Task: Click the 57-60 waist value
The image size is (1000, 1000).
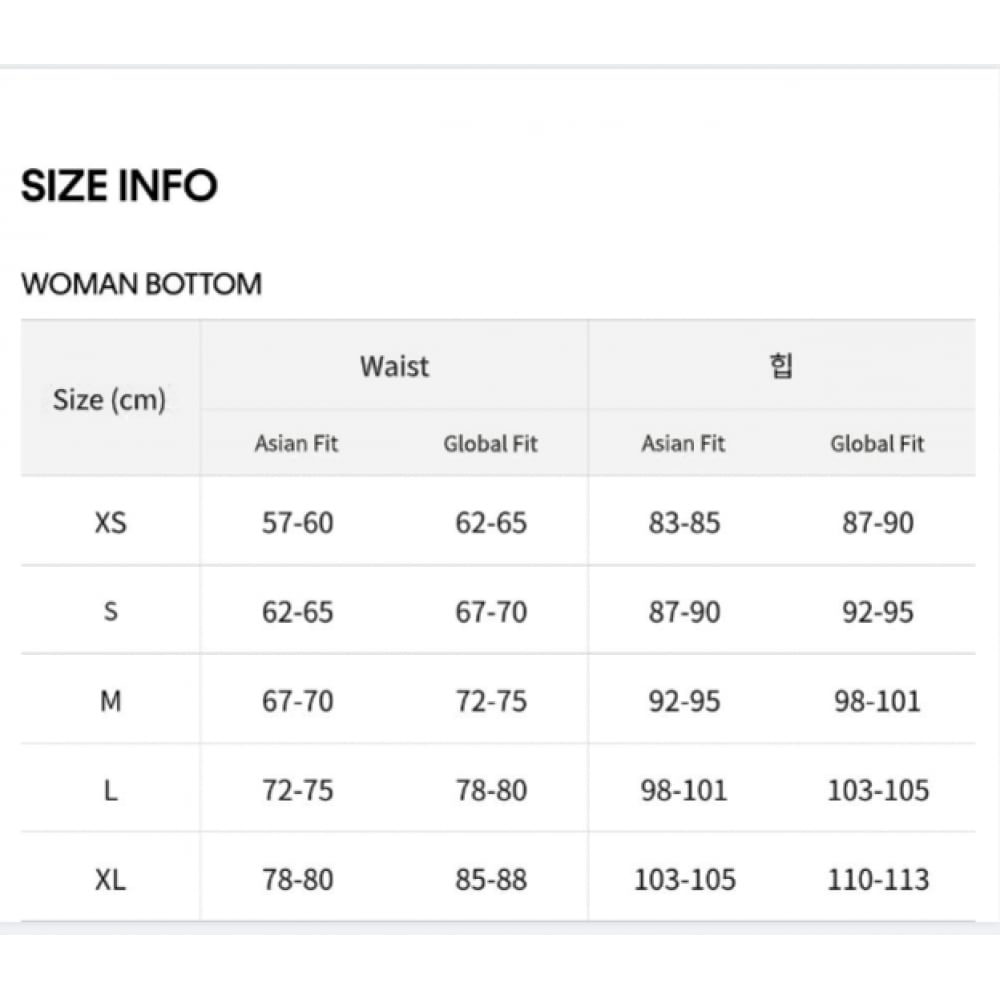Action: coord(297,522)
